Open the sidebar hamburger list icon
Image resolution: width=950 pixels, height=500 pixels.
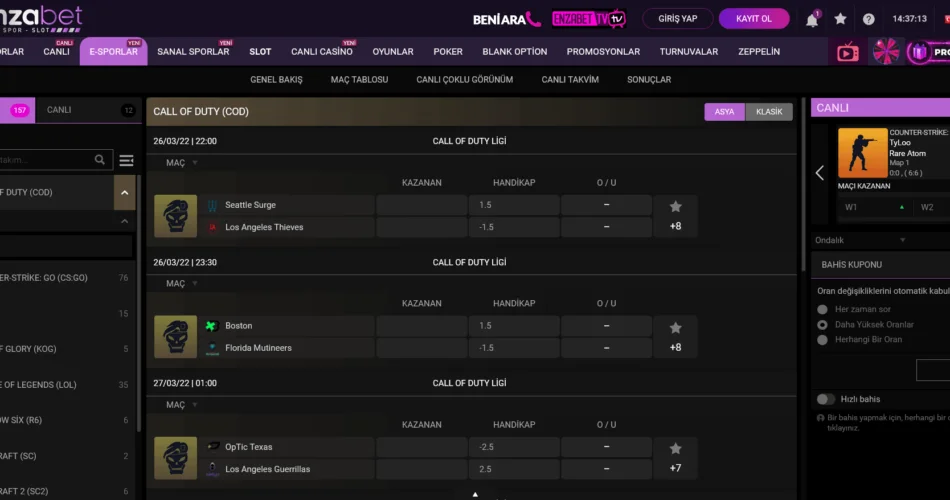click(126, 160)
